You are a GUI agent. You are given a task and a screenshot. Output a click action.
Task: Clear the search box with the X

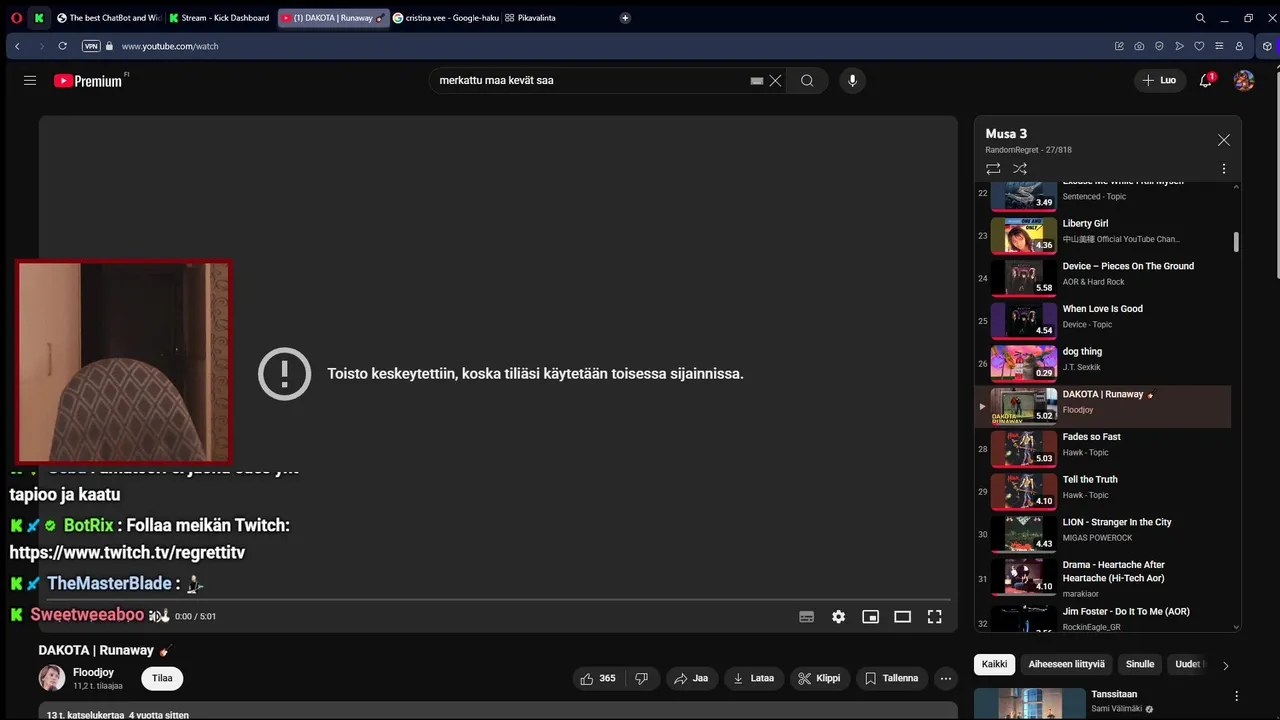point(775,81)
